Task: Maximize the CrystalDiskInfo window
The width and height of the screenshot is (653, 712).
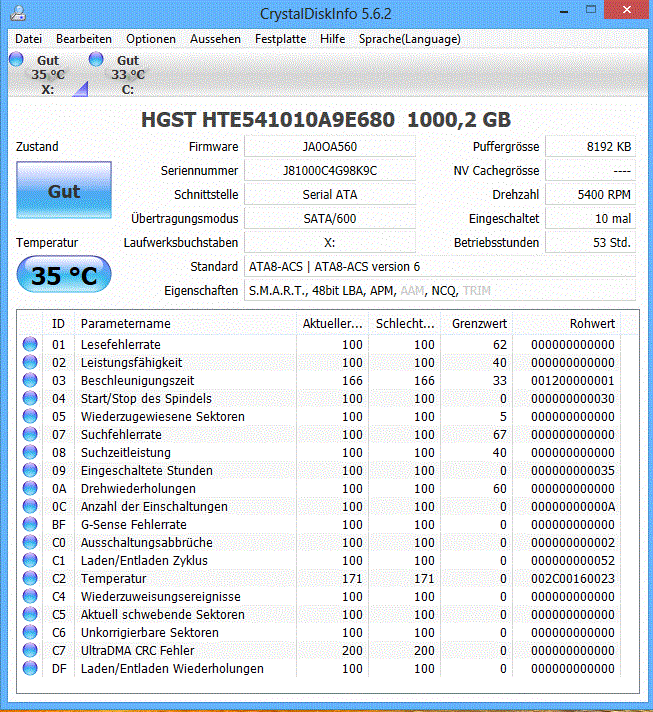Action: click(x=591, y=10)
